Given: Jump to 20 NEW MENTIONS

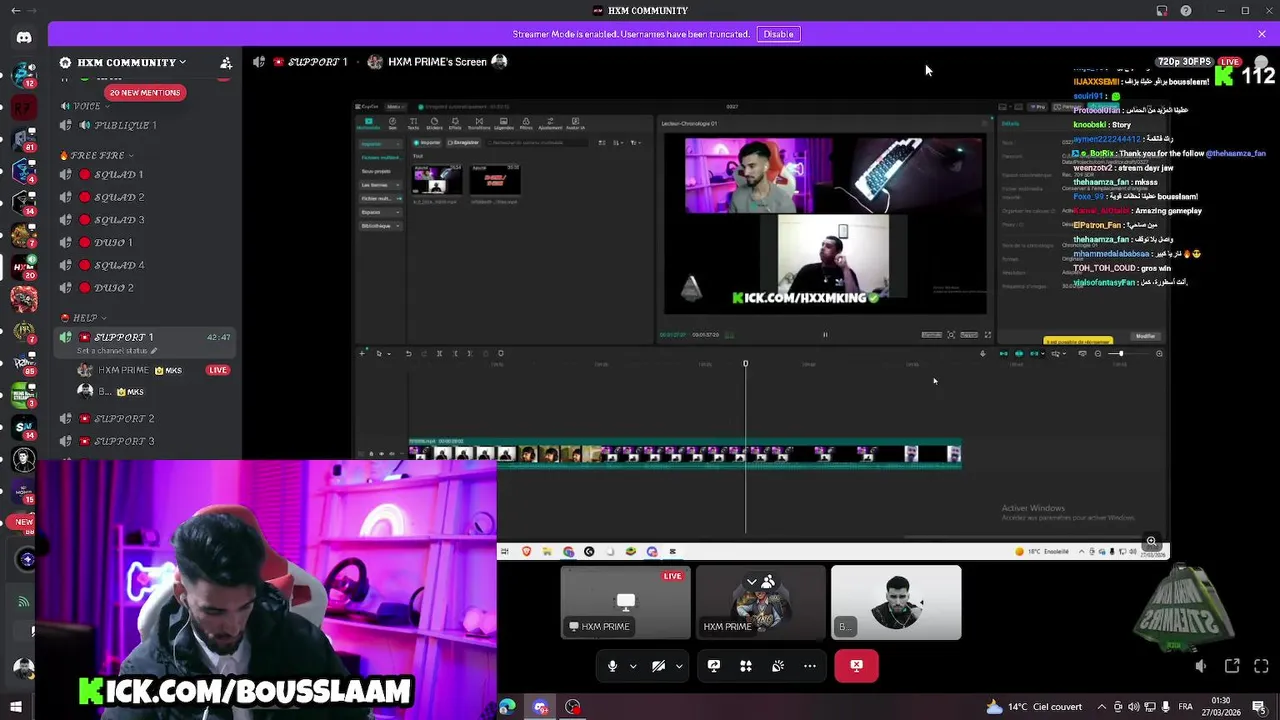Looking at the screenshot, I should [145, 93].
